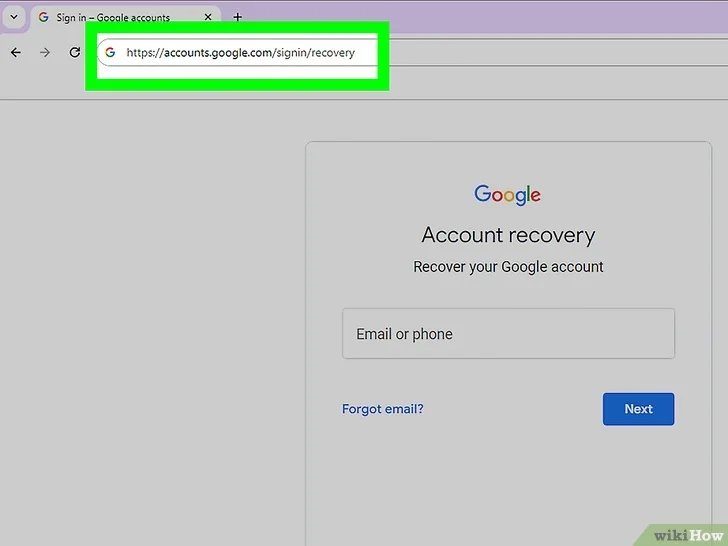Open a new tab with the plus icon
This screenshot has width=728, height=546.
point(238,17)
